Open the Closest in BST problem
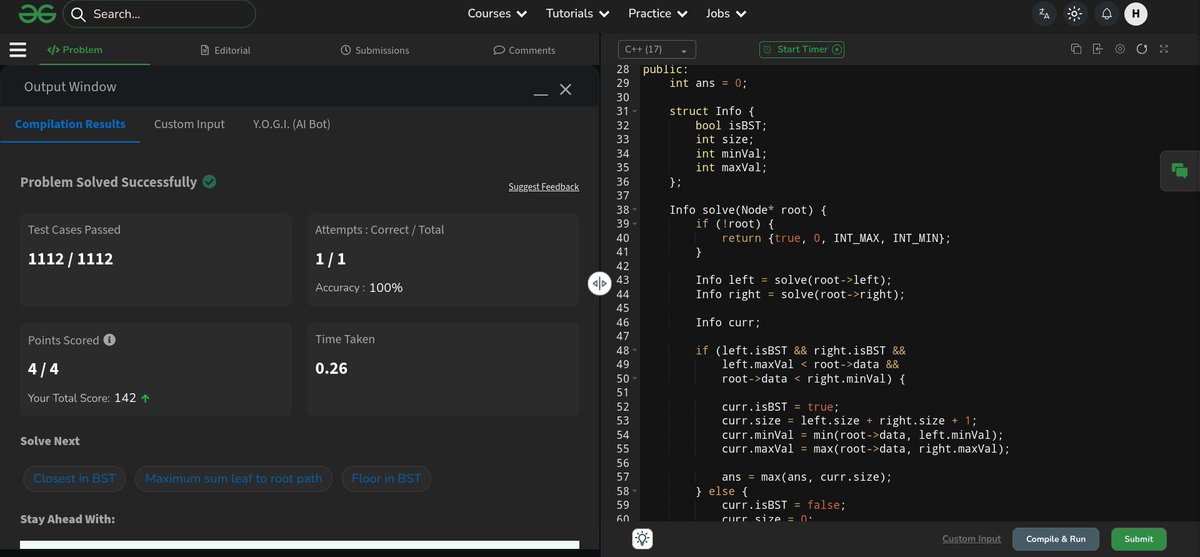 pos(75,478)
